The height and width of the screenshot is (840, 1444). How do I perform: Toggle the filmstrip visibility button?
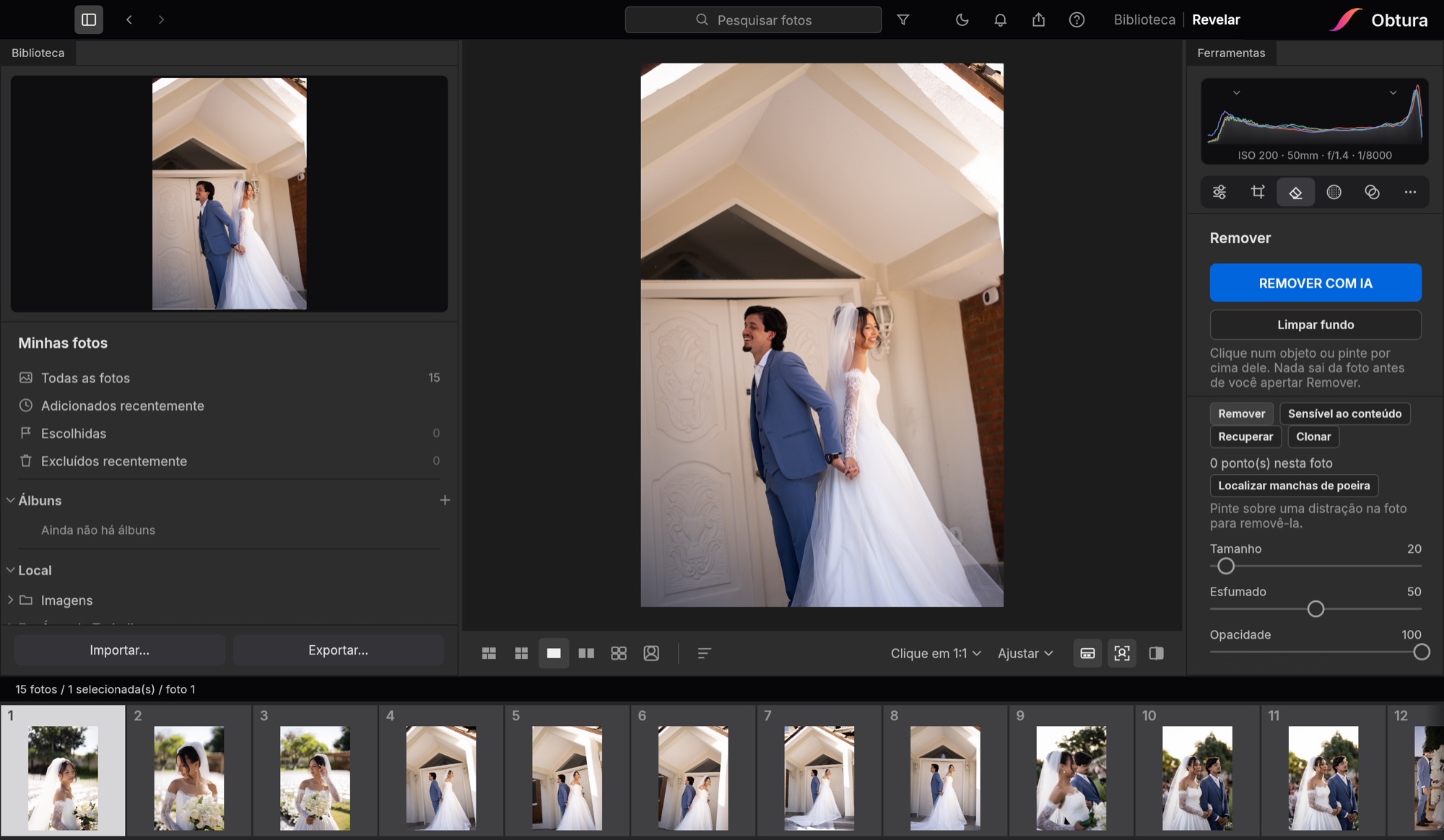[1087, 653]
